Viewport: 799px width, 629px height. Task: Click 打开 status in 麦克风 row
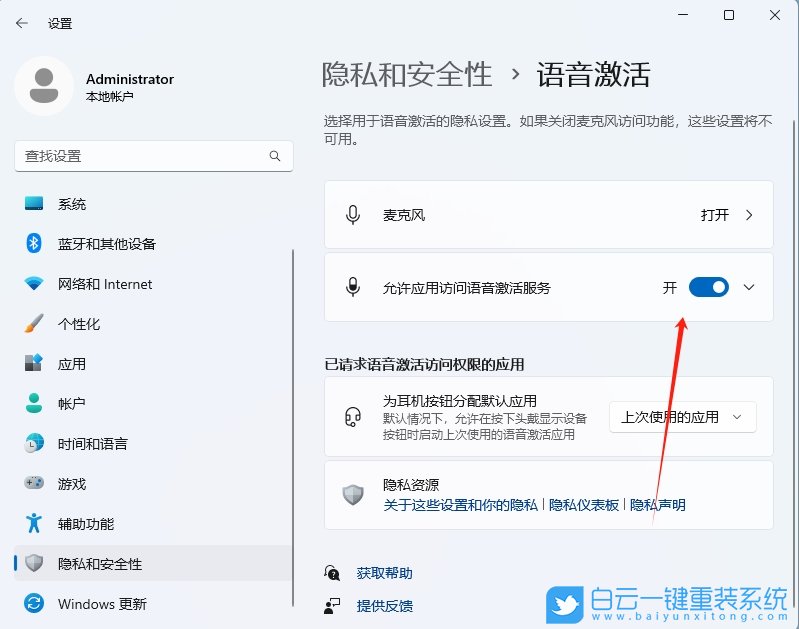point(714,215)
